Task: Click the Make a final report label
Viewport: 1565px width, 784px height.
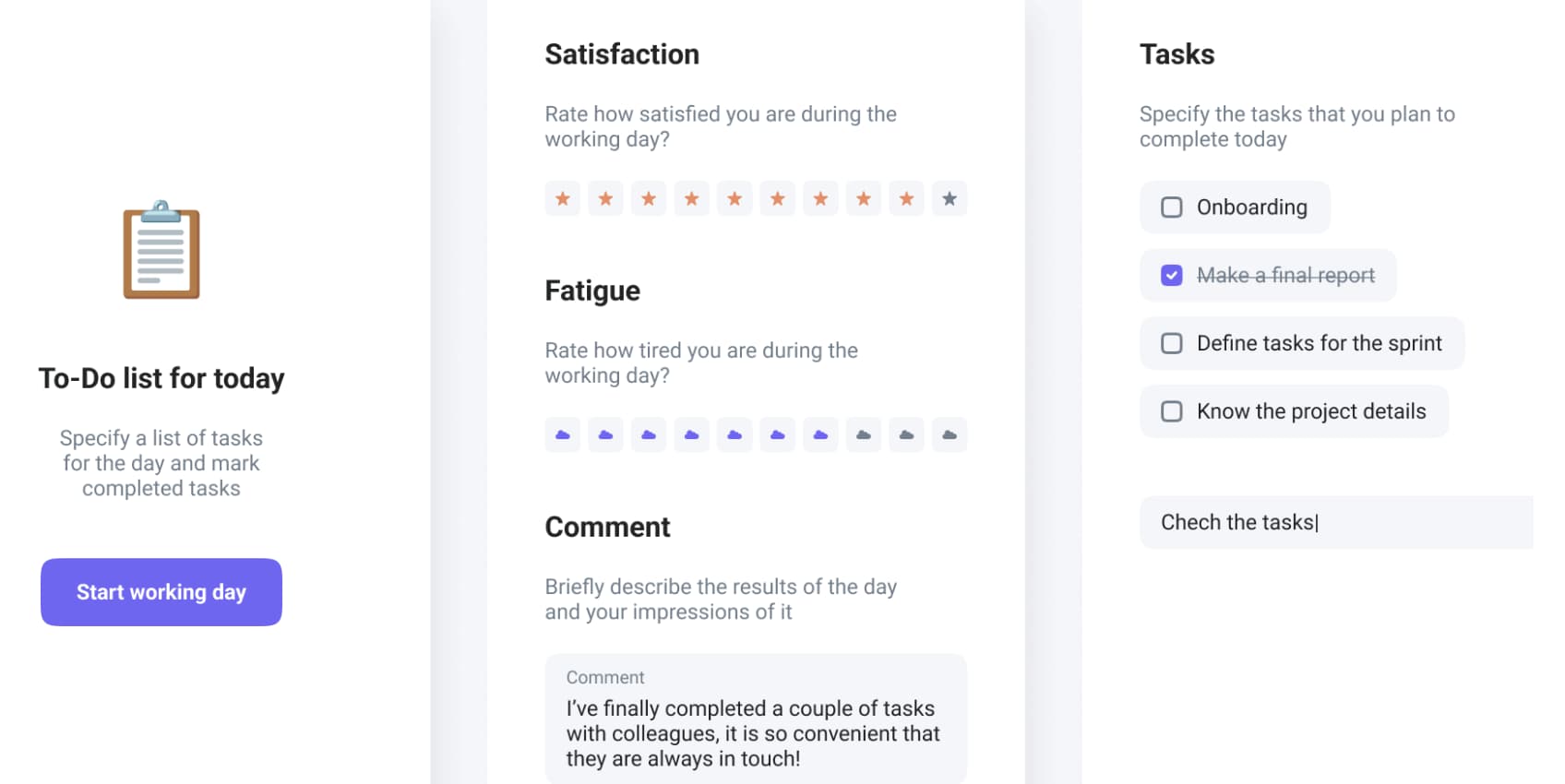Action: click(1285, 275)
